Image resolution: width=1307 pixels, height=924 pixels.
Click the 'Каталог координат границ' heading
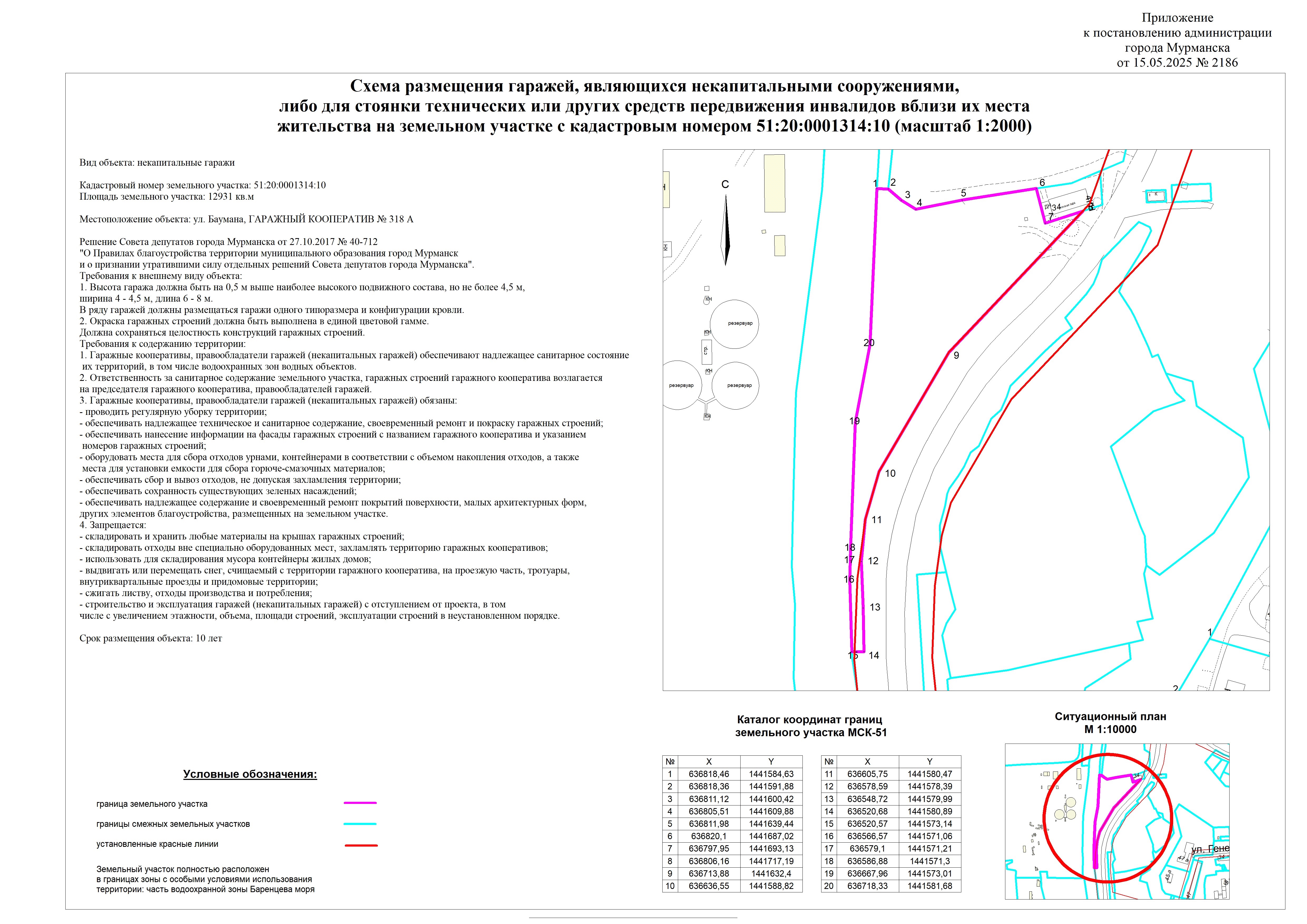810,720
